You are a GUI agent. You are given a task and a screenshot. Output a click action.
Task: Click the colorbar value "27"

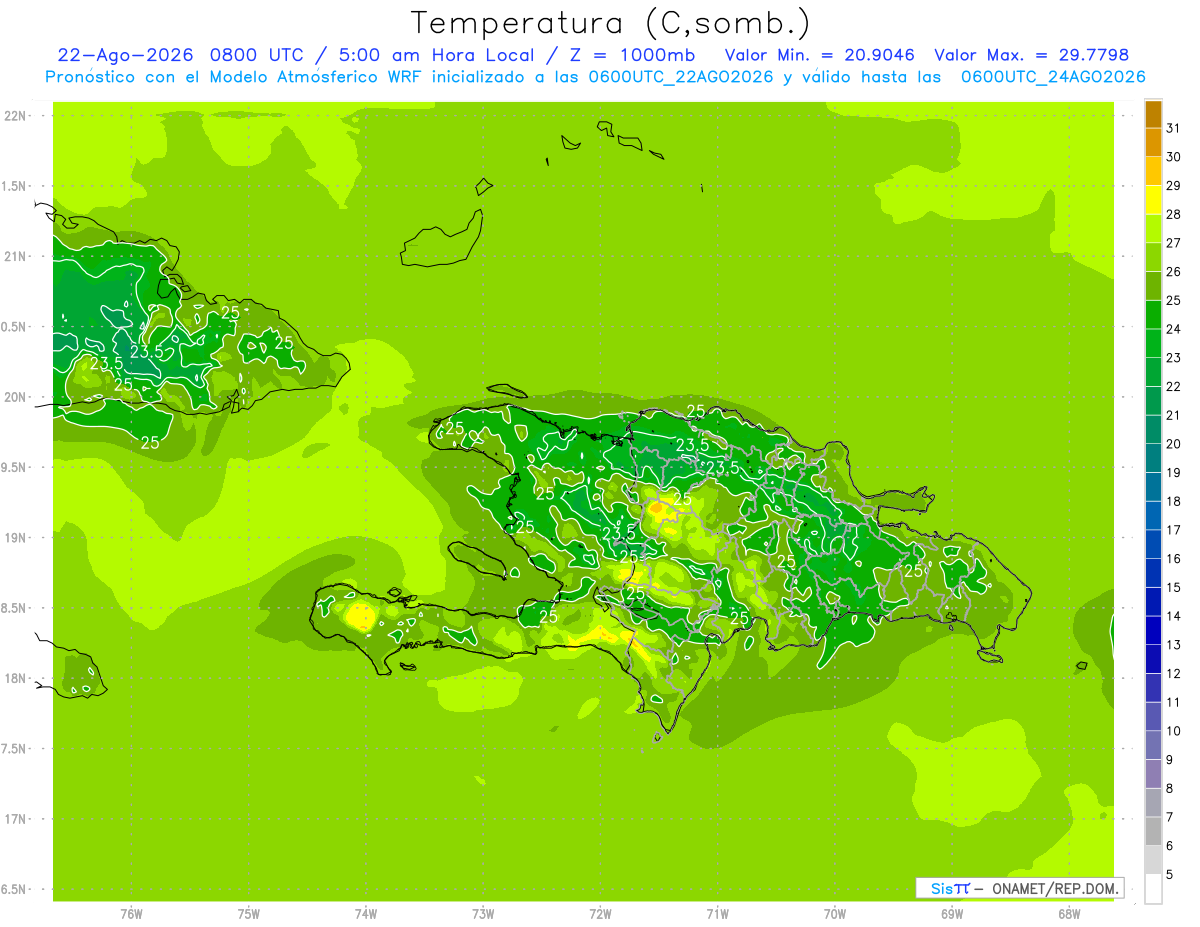[1173, 243]
